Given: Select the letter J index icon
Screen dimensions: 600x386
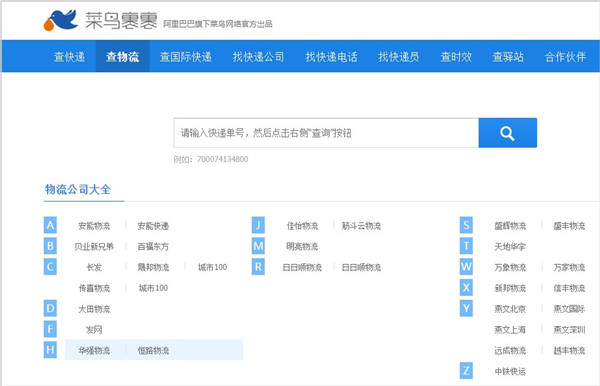Looking at the screenshot, I should pyautogui.click(x=258, y=225).
